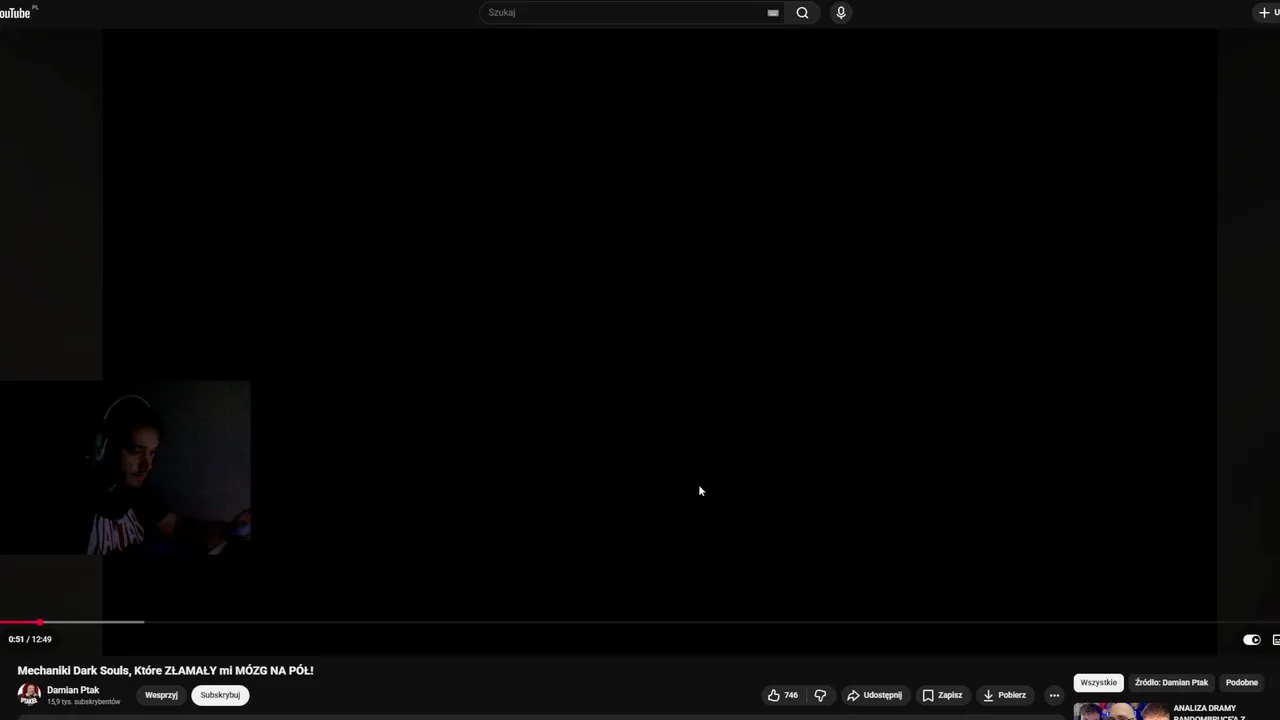The height and width of the screenshot is (720, 1280).
Task: Start voice search with microphone icon
Action: pos(841,13)
